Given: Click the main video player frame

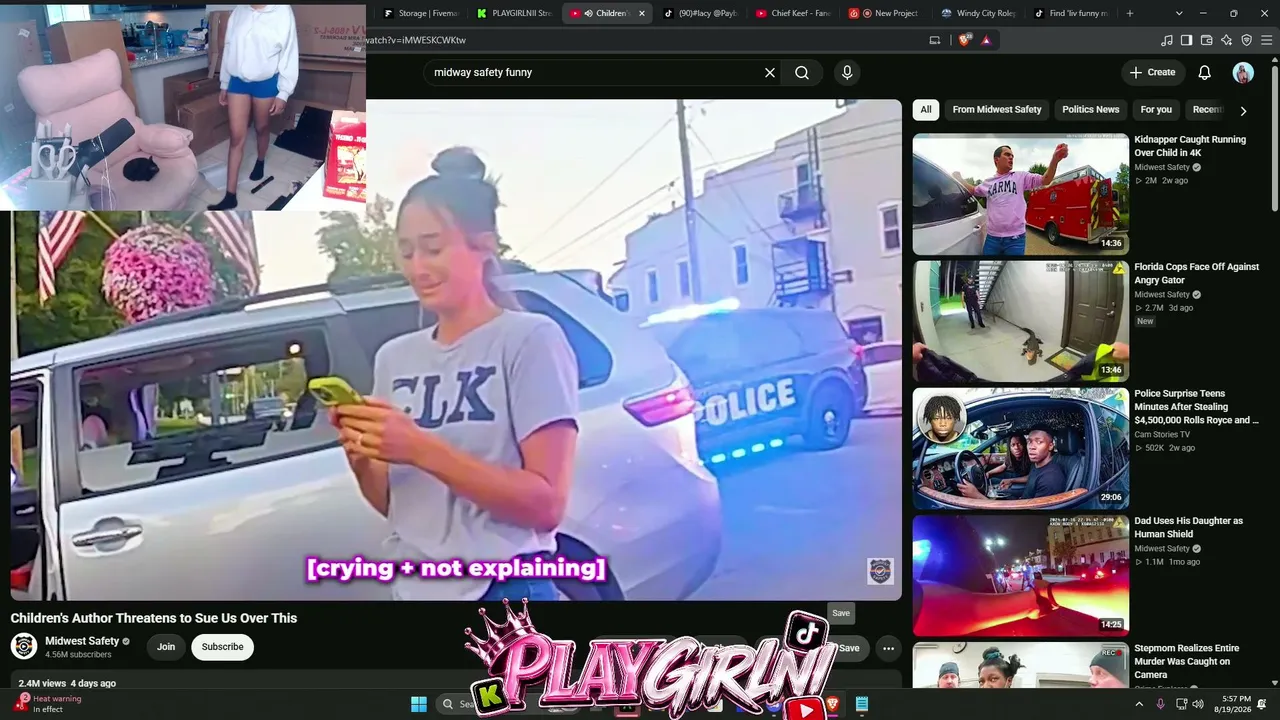Looking at the screenshot, I should 456,349.
